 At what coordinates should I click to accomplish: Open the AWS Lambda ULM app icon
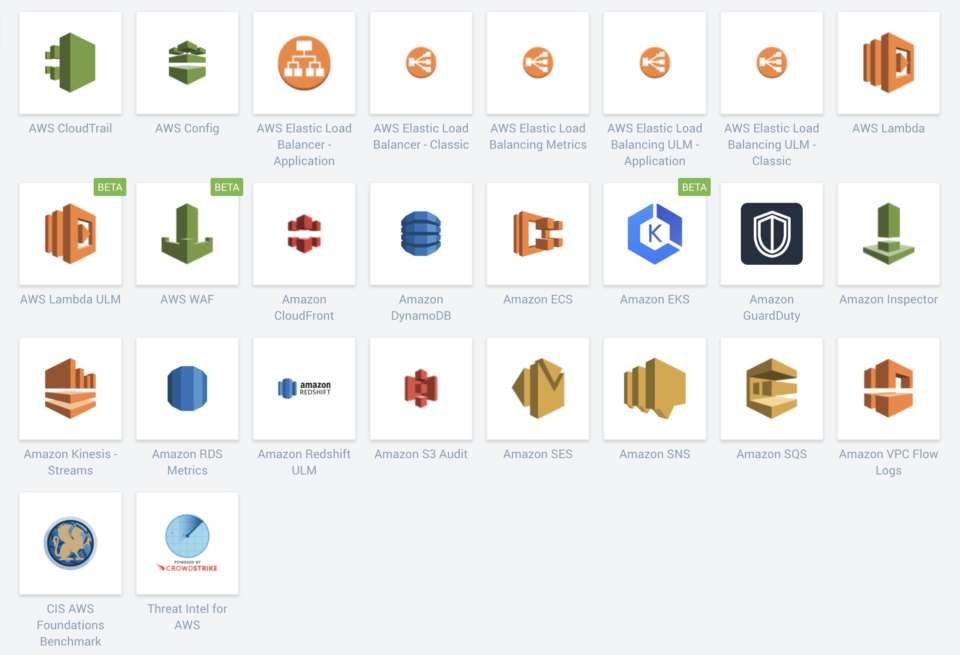tap(70, 234)
